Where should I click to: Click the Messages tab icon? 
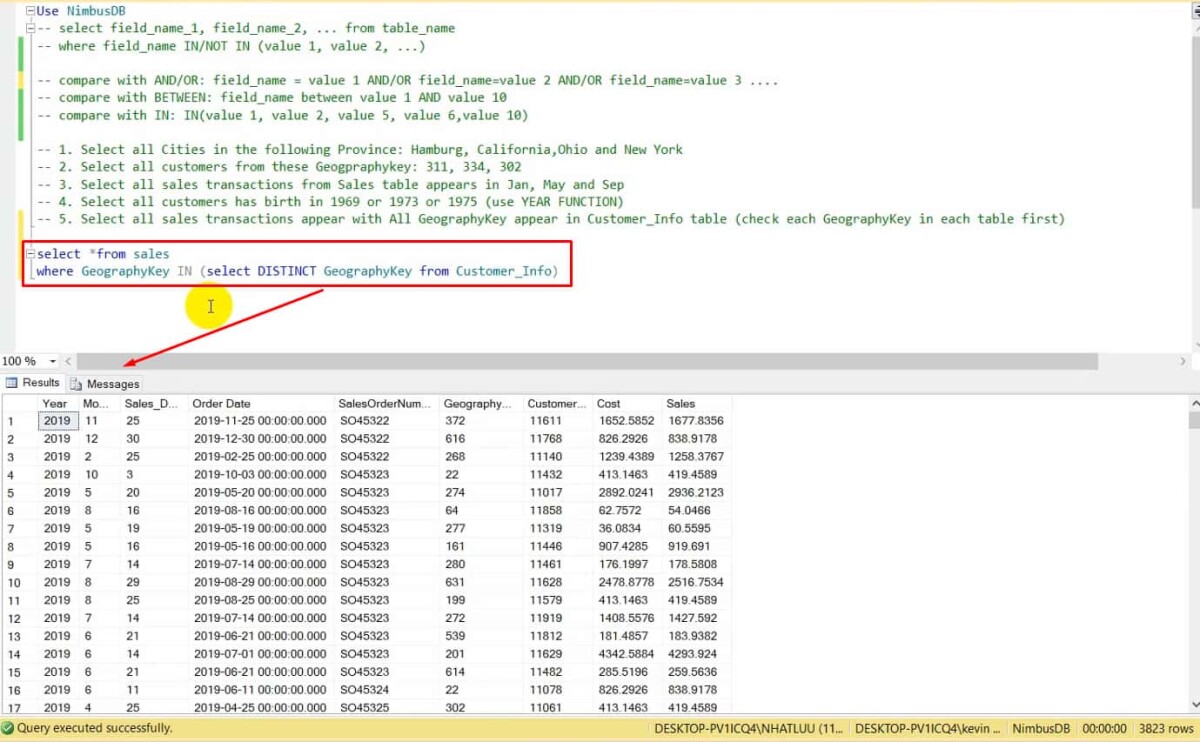tap(77, 382)
